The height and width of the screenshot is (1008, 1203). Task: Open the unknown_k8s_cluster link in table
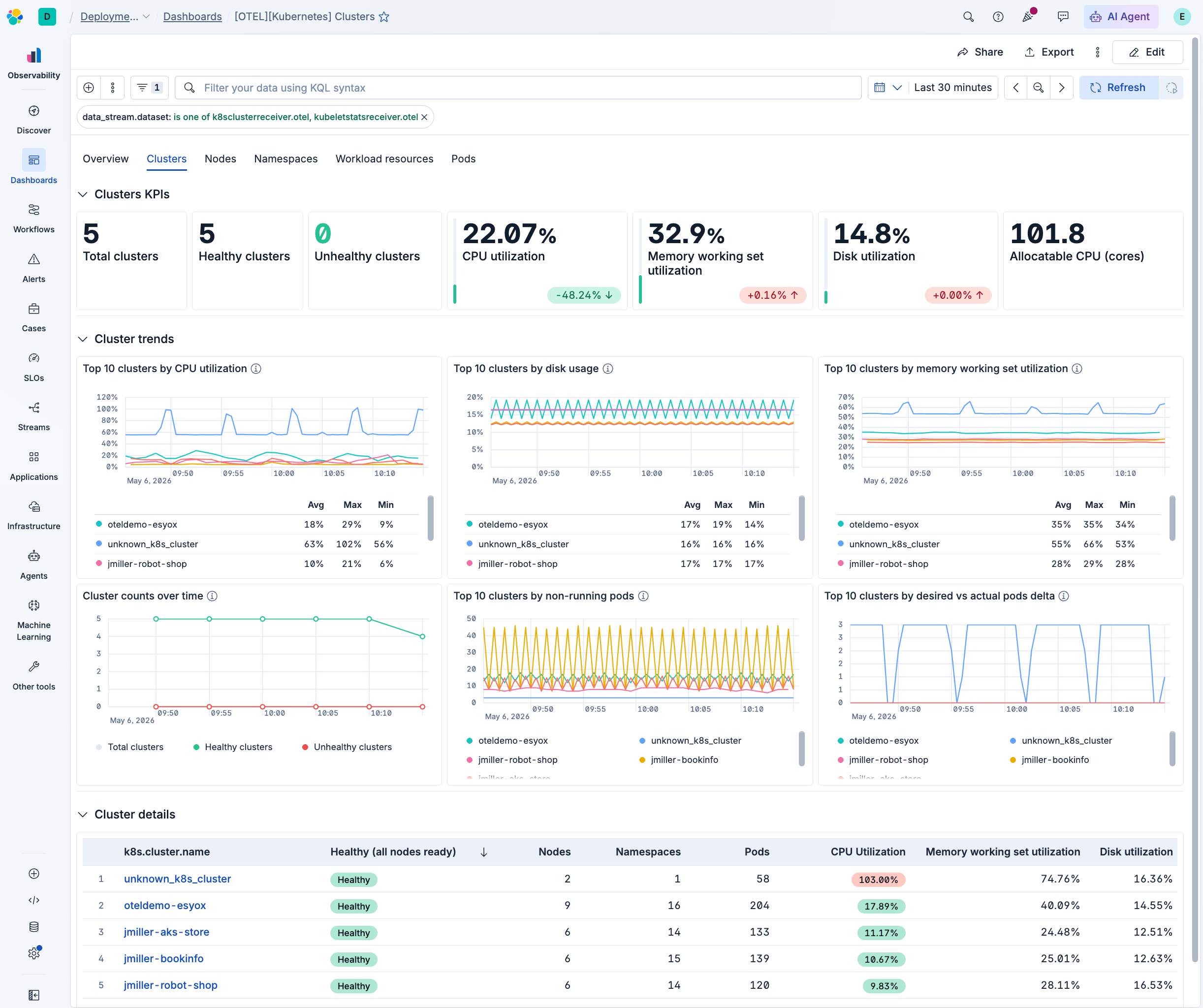(178, 879)
